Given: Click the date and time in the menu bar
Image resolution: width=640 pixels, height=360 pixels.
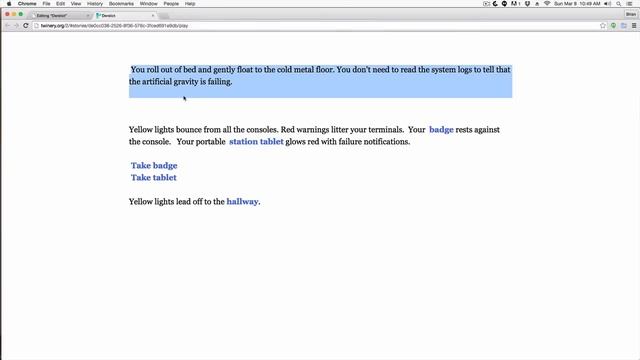Looking at the screenshot, I should coord(577,4).
